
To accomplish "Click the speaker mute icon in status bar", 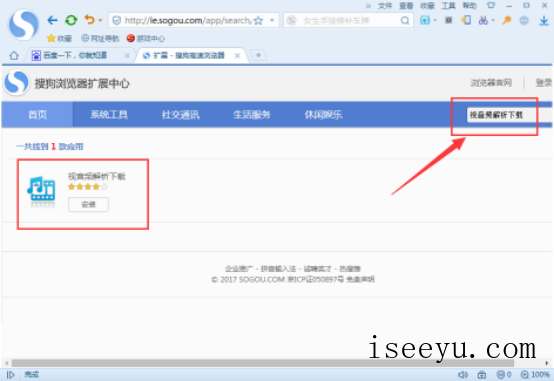I will point(463,374).
